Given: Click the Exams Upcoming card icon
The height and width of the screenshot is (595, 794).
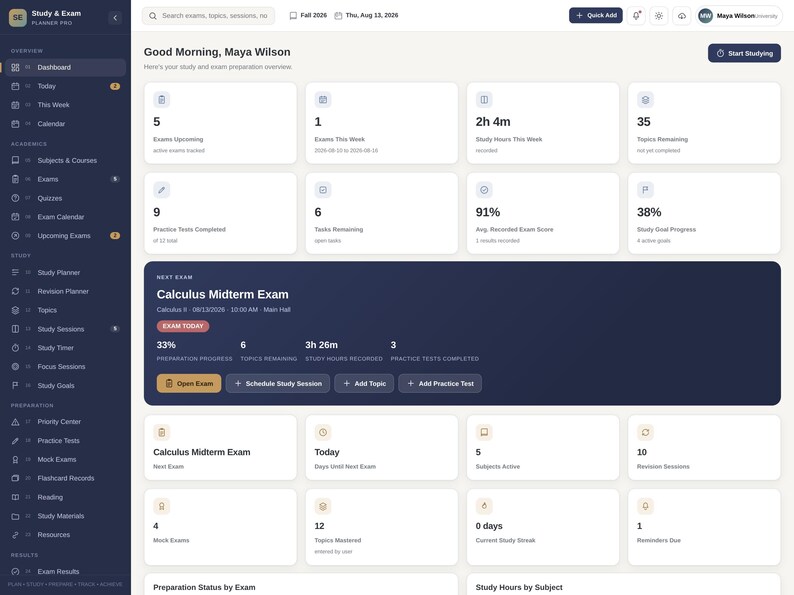Looking at the screenshot, I should pos(162,100).
